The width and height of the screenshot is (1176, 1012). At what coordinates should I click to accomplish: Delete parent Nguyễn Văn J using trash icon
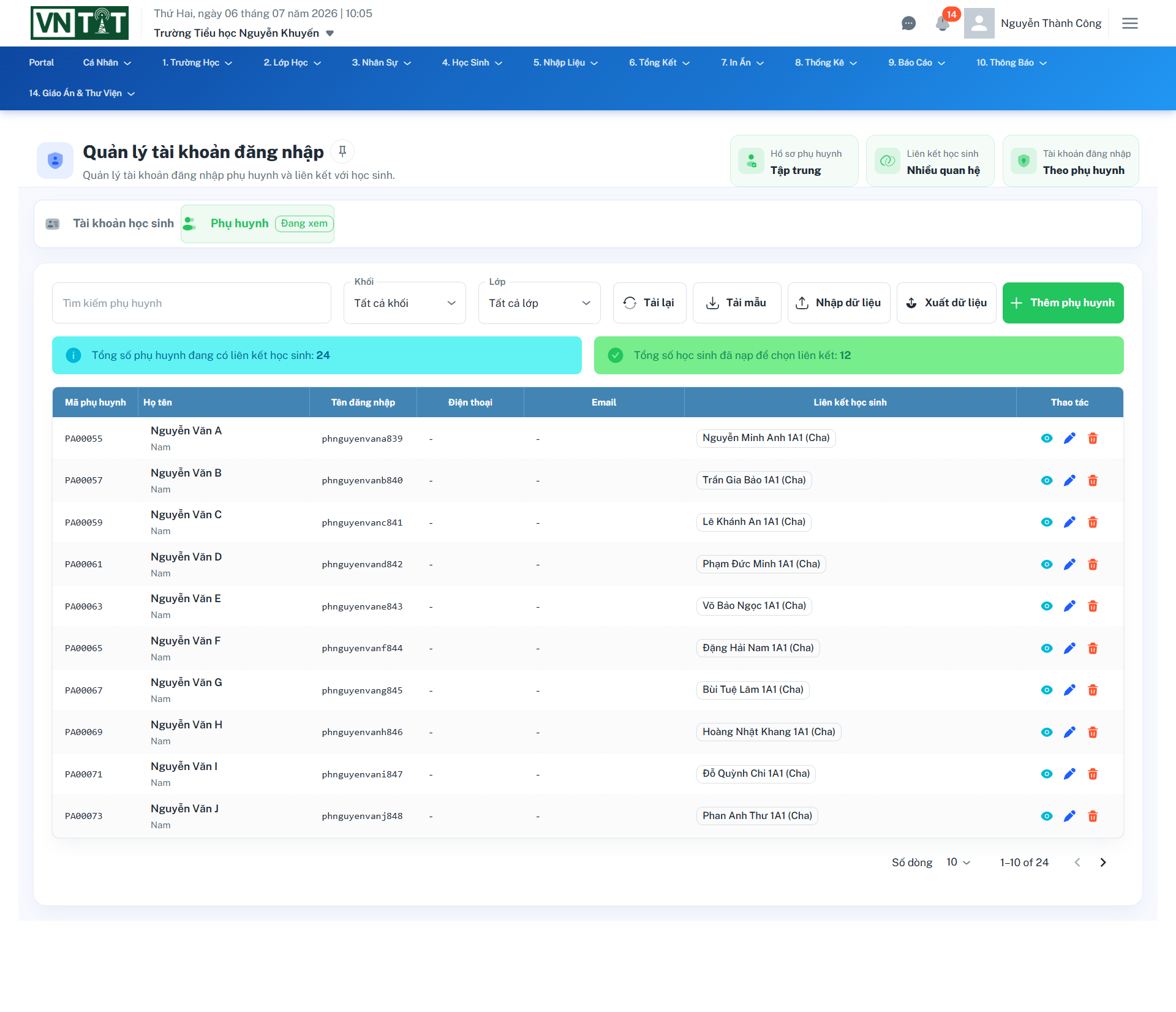click(1093, 816)
